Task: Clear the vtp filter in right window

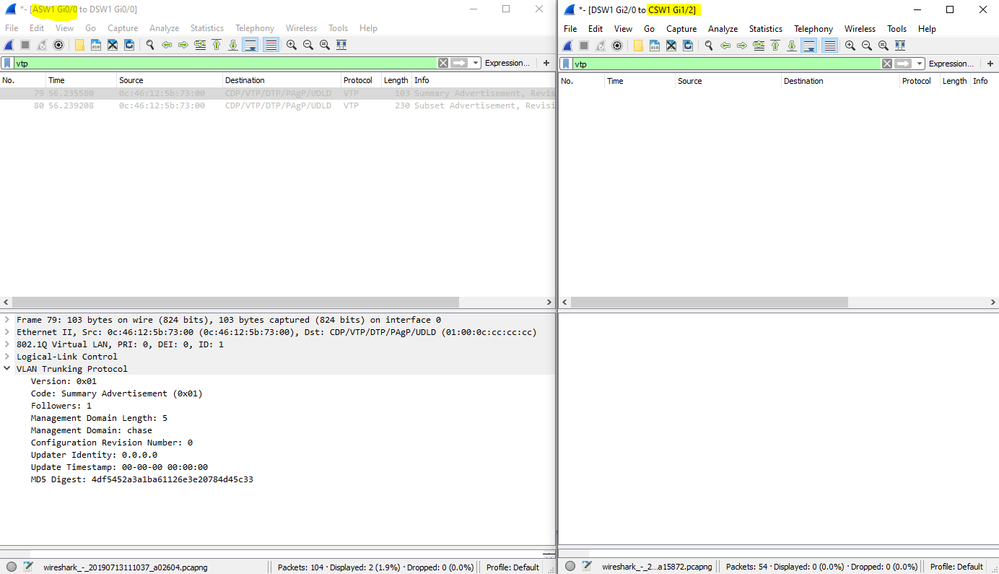Action: [887, 64]
